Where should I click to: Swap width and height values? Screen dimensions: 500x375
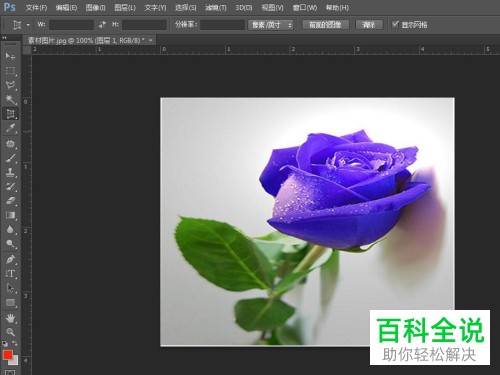click(x=102, y=24)
